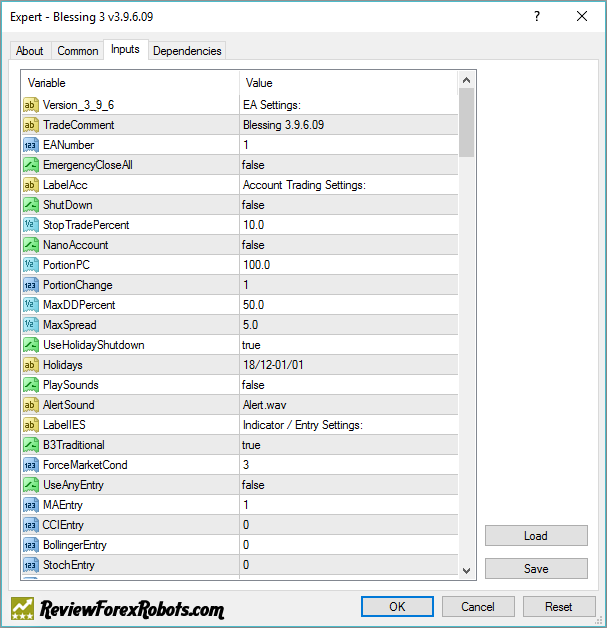Select the EANumber variable name
Image resolution: width=607 pixels, height=628 pixels.
coord(68,145)
